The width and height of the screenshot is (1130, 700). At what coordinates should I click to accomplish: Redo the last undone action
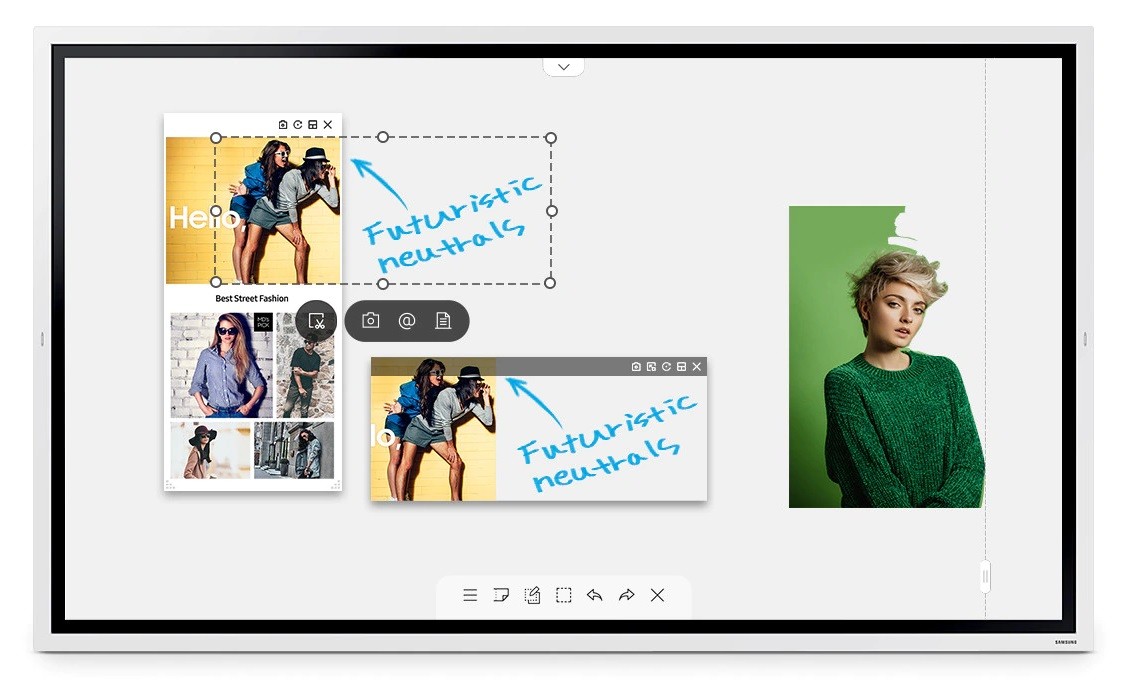[x=626, y=595]
